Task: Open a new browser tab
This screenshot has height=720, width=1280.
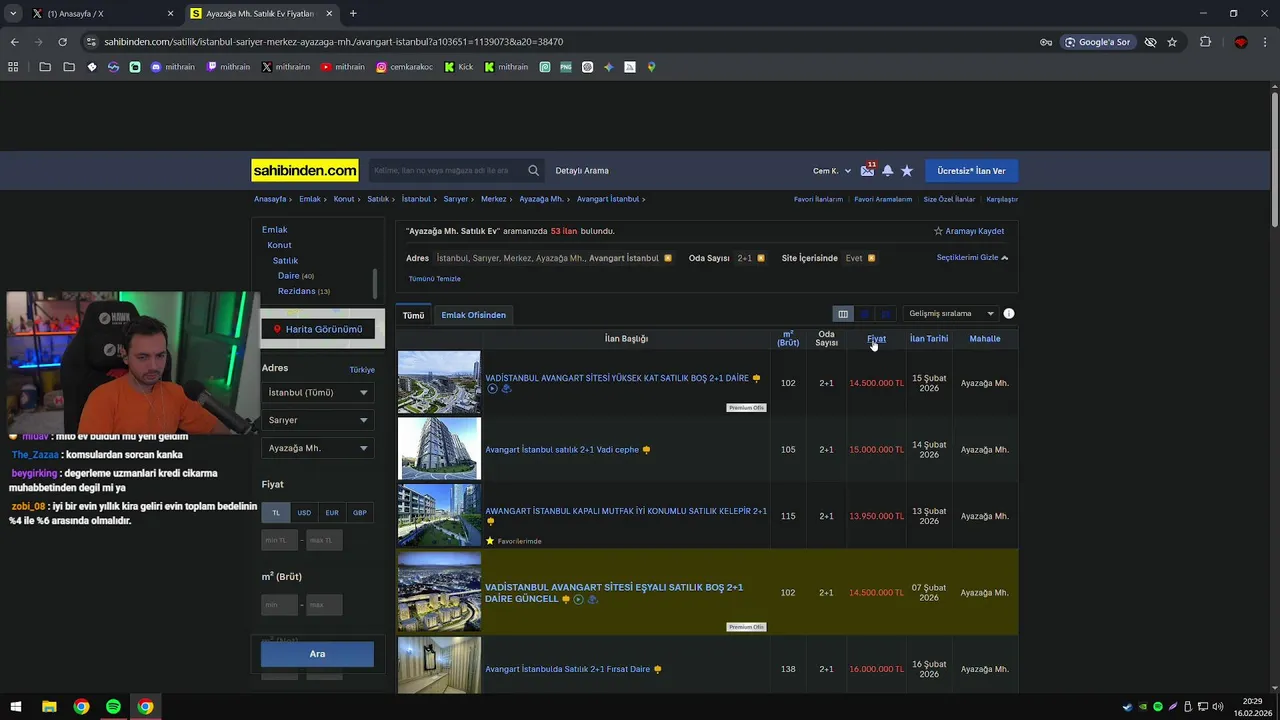Action: point(353,14)
